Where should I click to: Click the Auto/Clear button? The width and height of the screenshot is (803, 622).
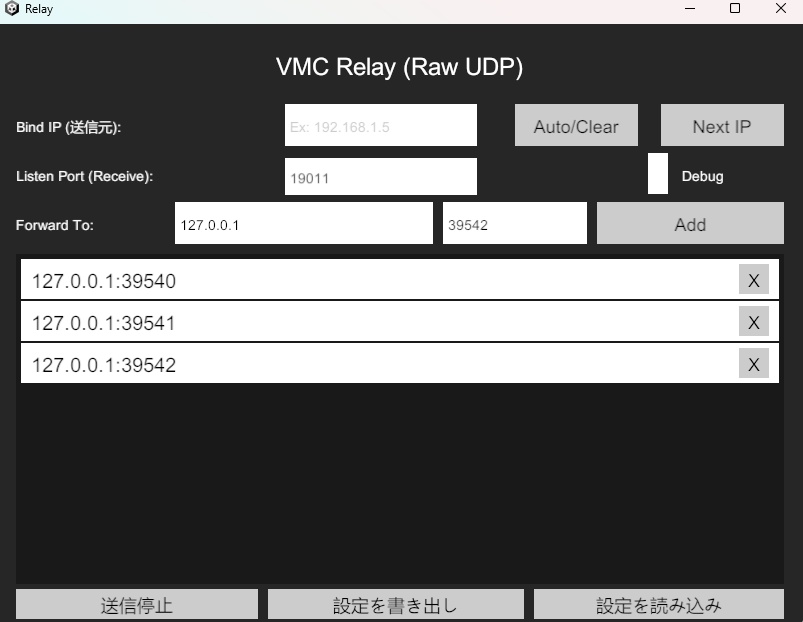click(576, 125)
